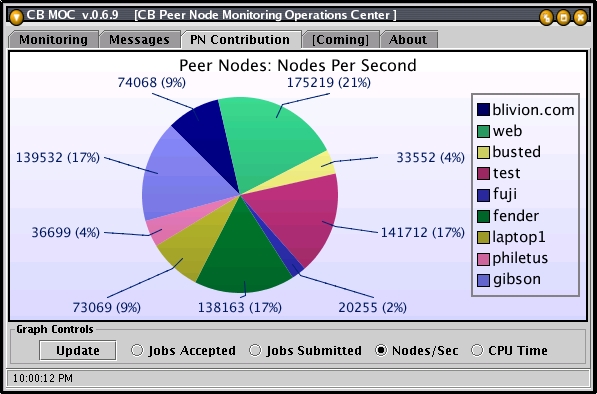Go to the About tab
The width and height of the screenshot is (597, 394).
(x=408, y=40)
